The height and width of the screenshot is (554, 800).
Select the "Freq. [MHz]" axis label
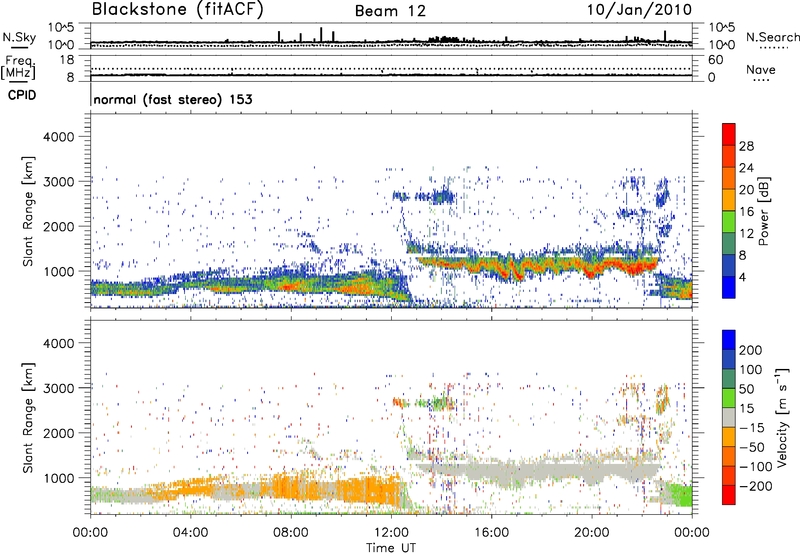click(x=18, y=68)
